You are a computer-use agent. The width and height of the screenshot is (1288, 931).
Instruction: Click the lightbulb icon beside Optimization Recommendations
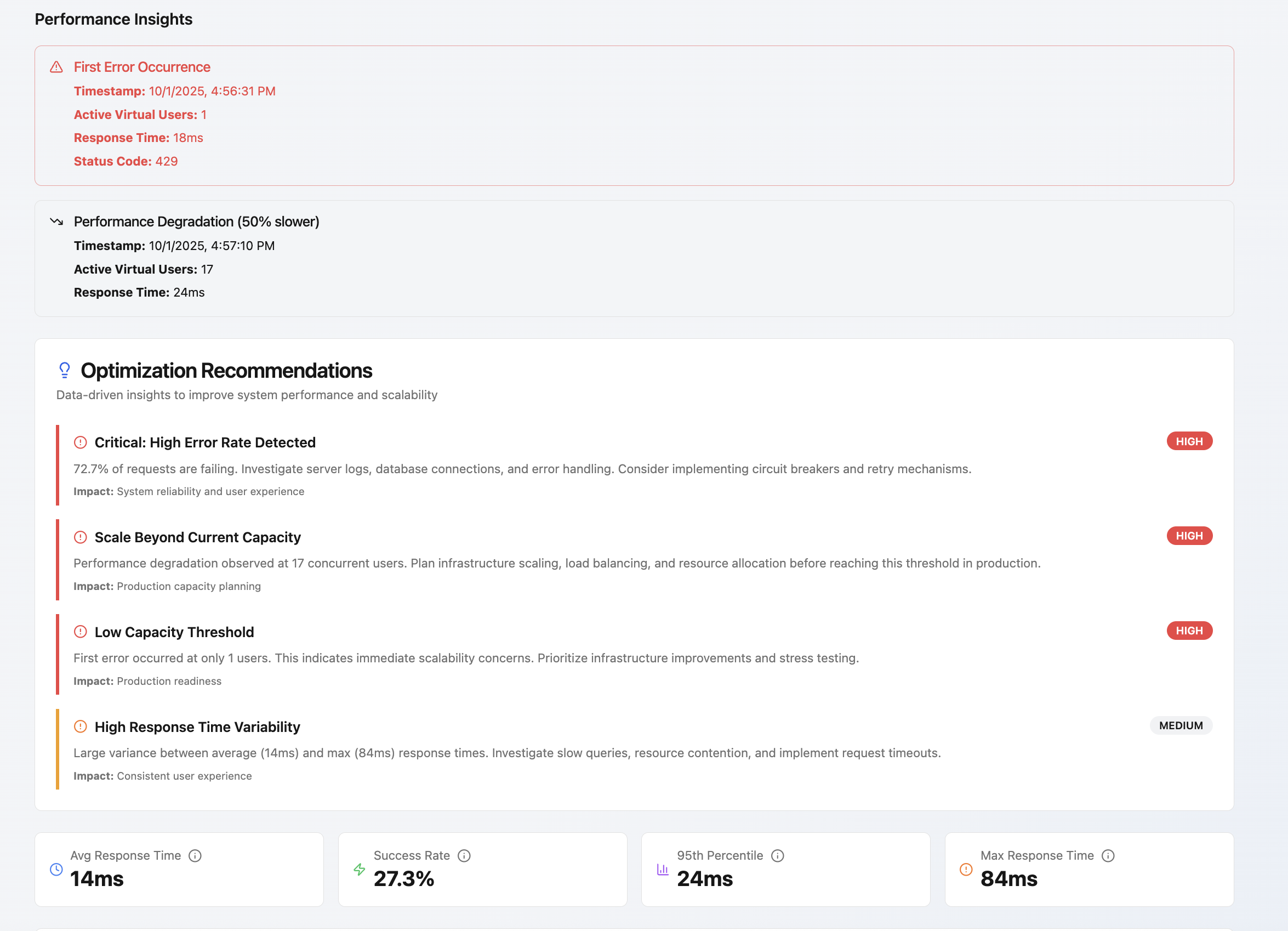[x=65, y=370]
